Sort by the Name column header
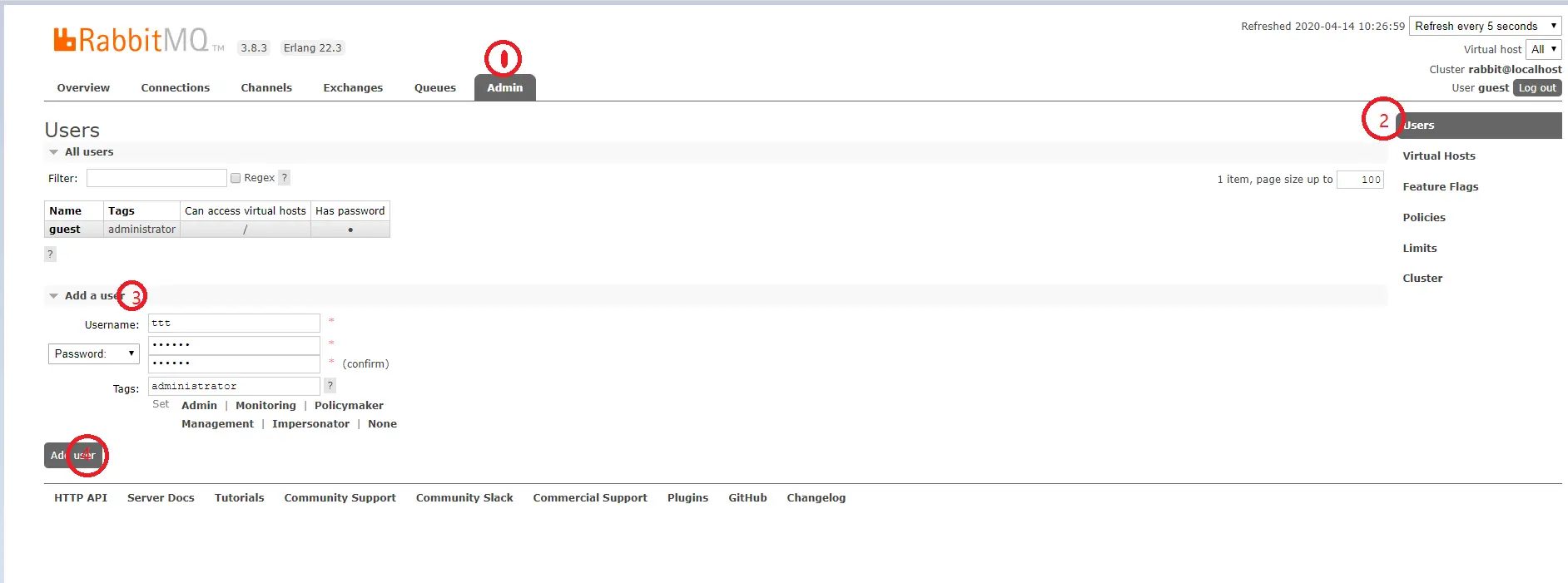 point(74,210)
